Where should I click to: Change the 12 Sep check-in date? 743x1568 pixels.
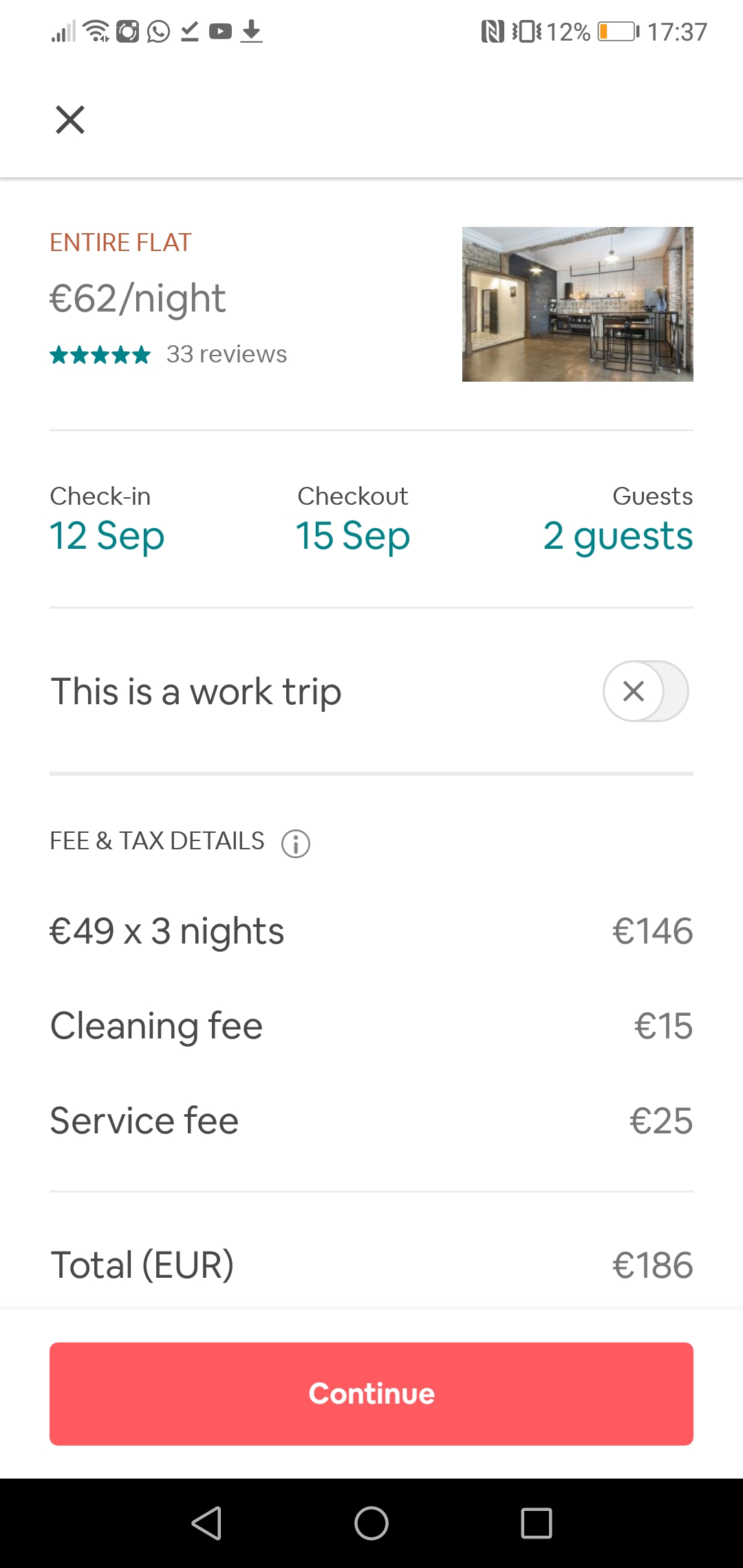(x=107, y=535)
